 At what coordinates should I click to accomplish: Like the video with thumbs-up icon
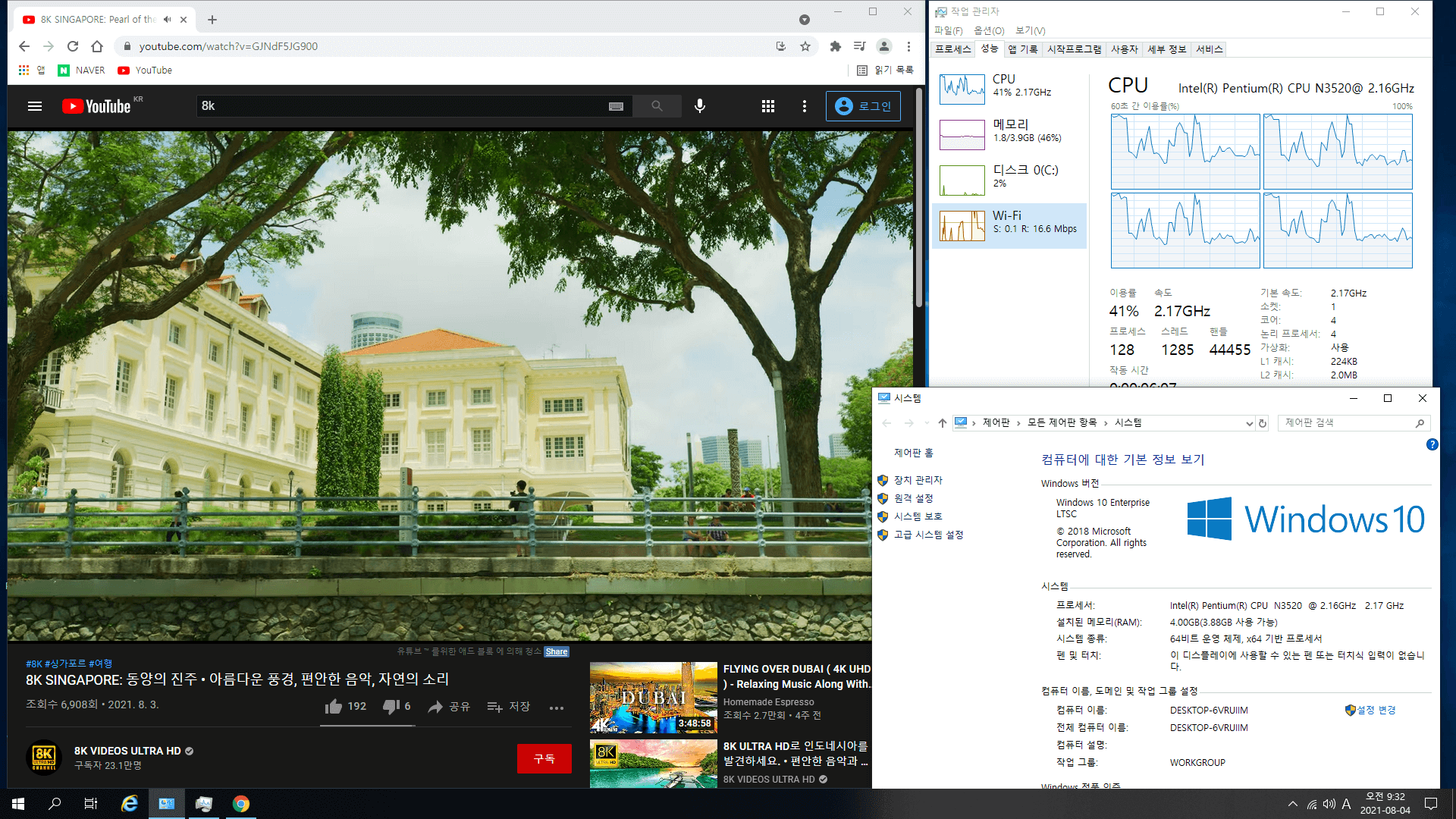[x=334, y=707]
